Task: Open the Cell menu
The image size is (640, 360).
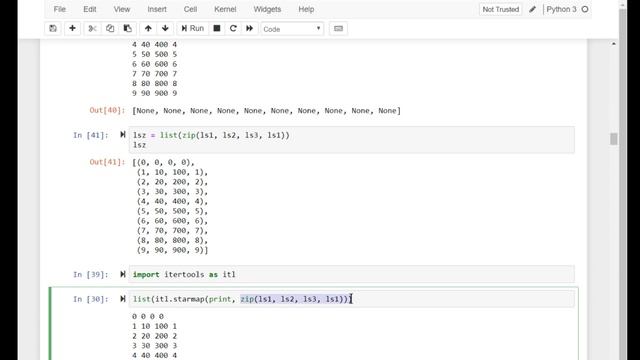Action: [x=190, y=9]
